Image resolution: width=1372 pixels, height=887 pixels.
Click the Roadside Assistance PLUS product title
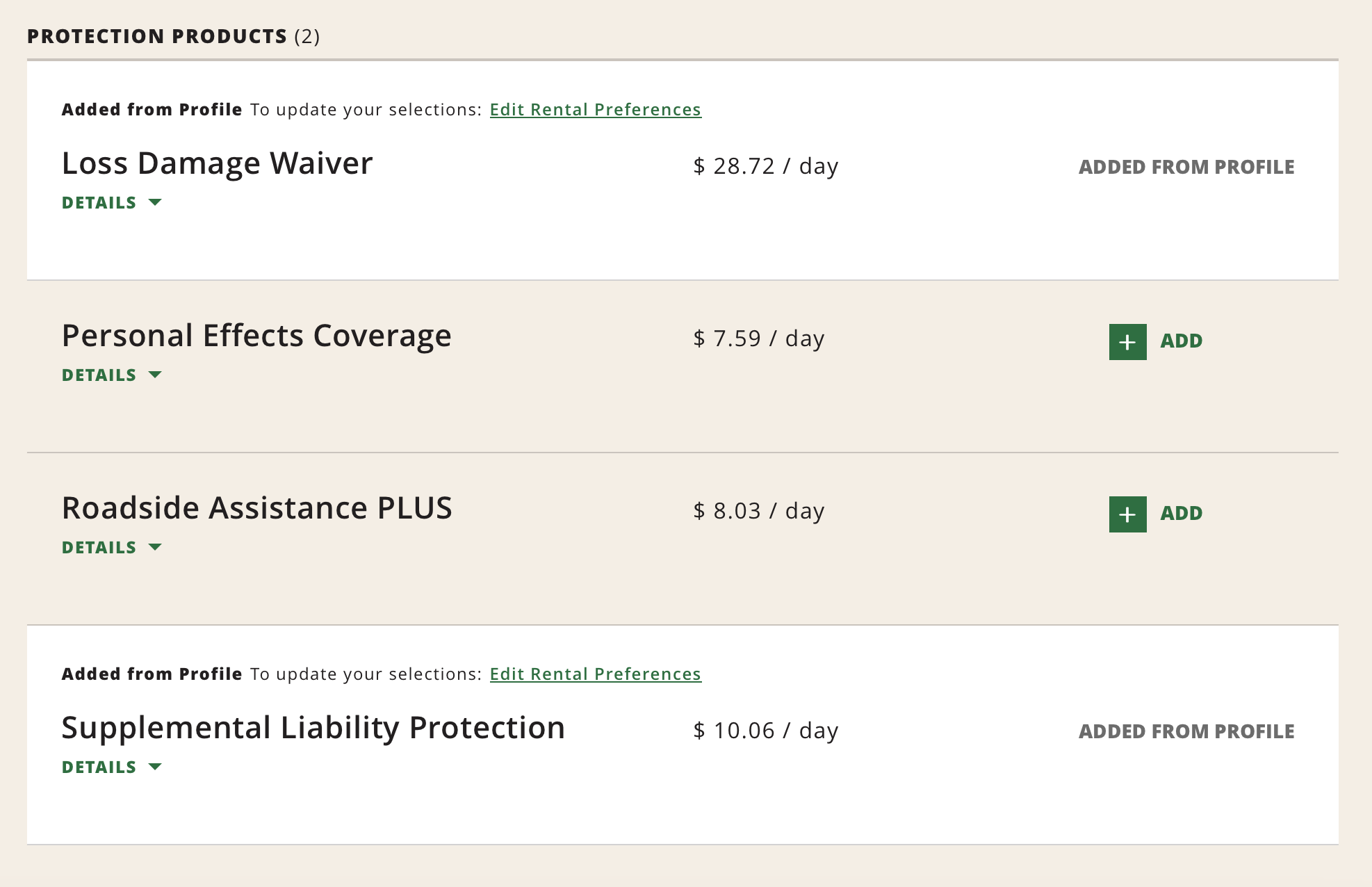(x=256, y=509)
